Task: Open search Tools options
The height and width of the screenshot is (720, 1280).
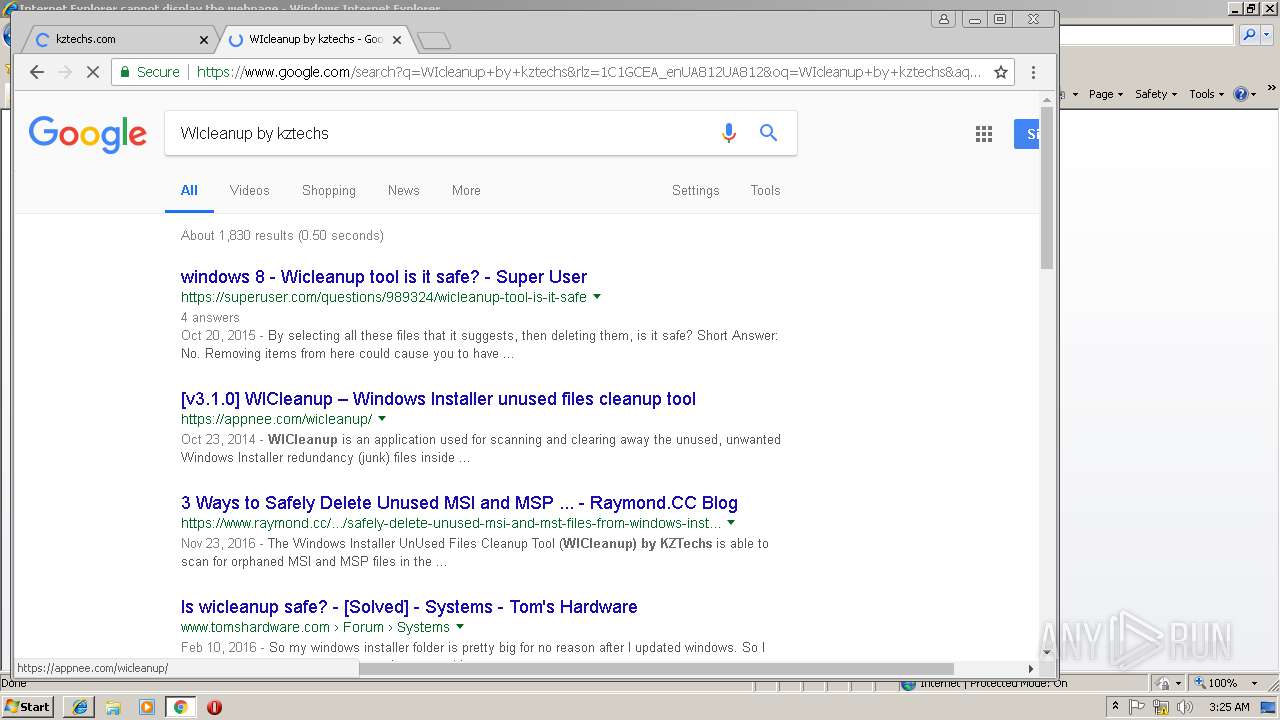Action: 766,190
